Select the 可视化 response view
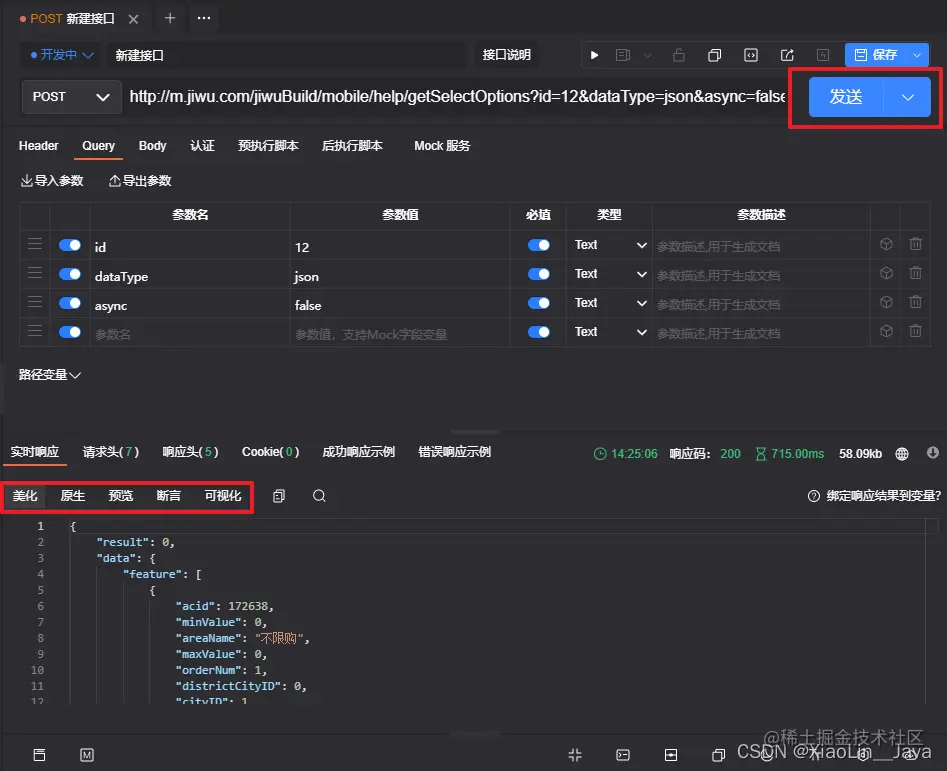This screenshot has width=947, height=771. point(223,496)
